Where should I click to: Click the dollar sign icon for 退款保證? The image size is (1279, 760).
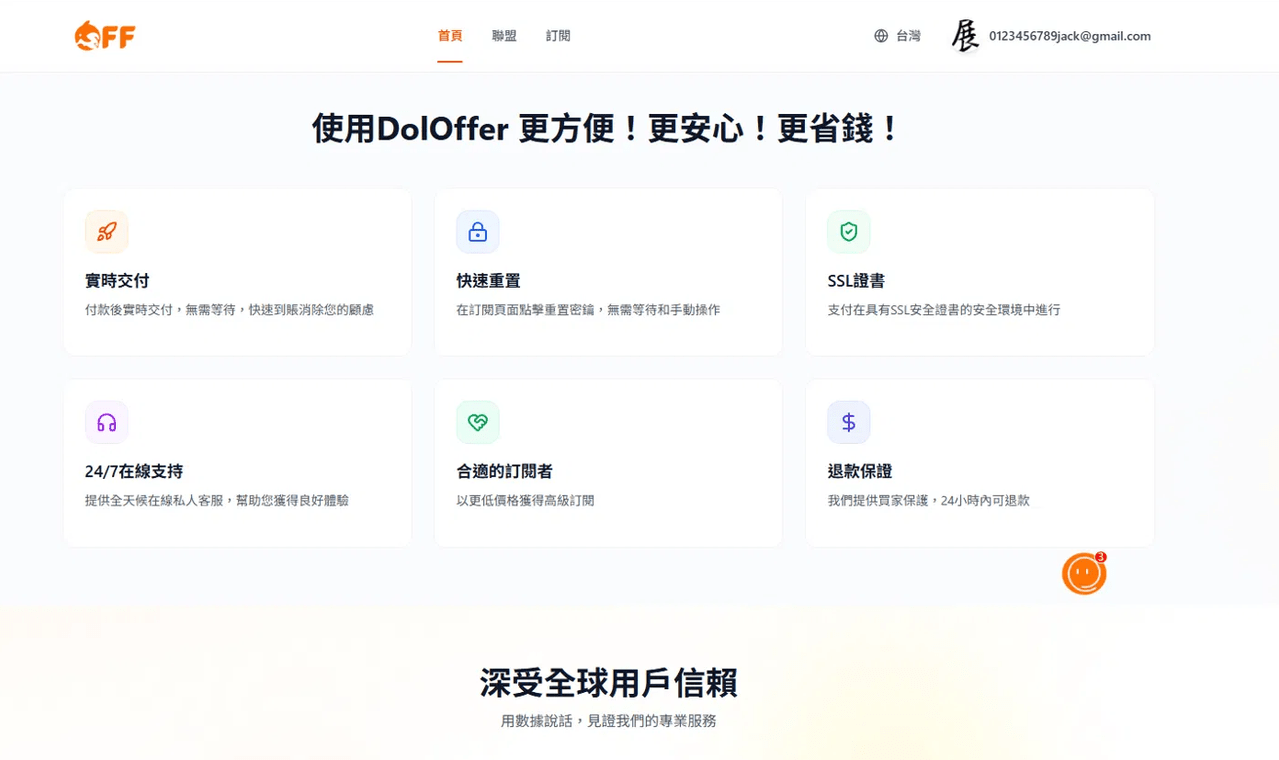(849, 422)
